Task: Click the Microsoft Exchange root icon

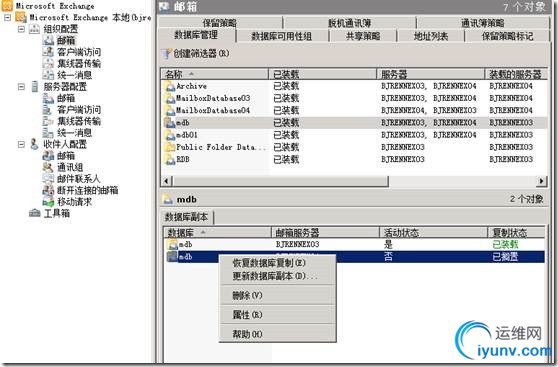Action: click(7, 6)
